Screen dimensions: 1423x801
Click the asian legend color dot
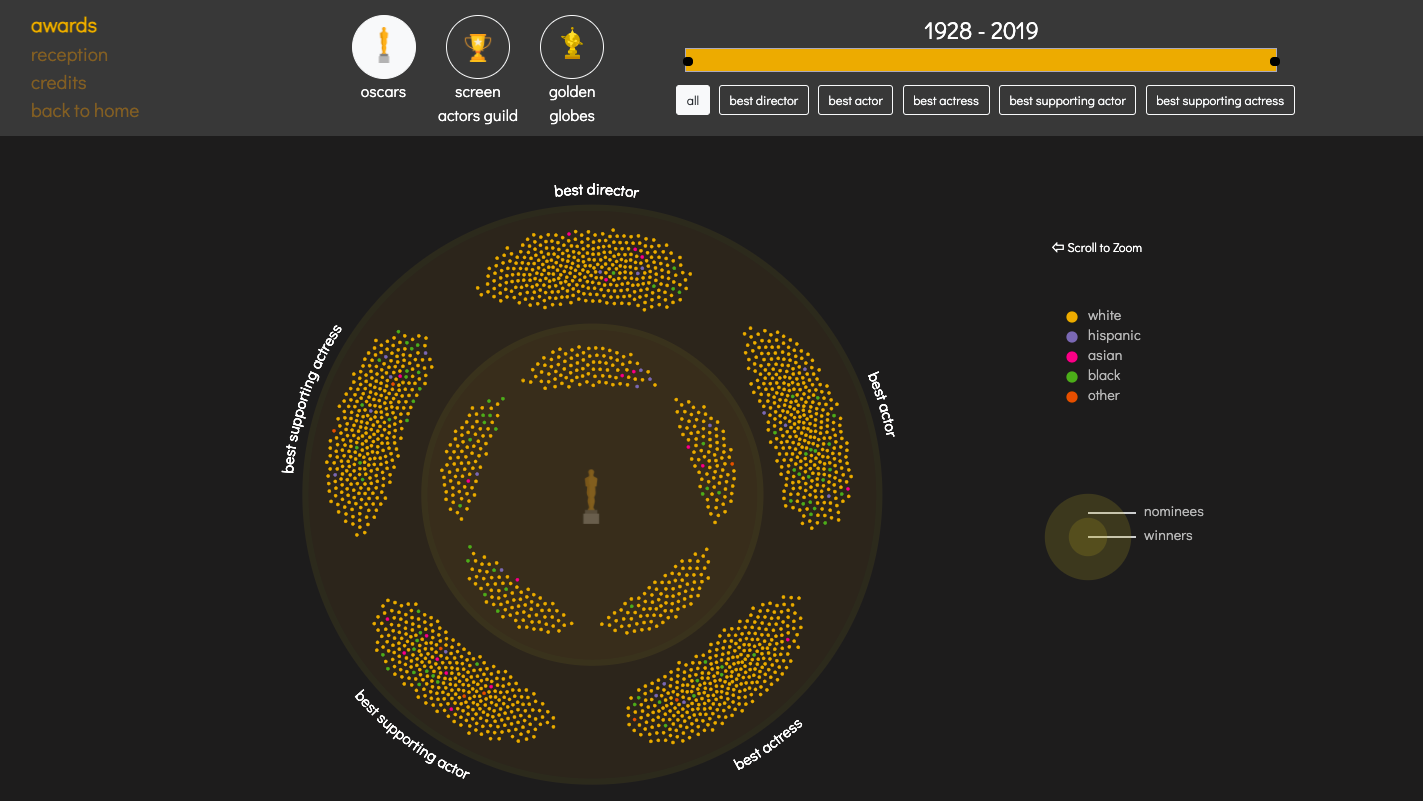click(x=1072, y=357)
